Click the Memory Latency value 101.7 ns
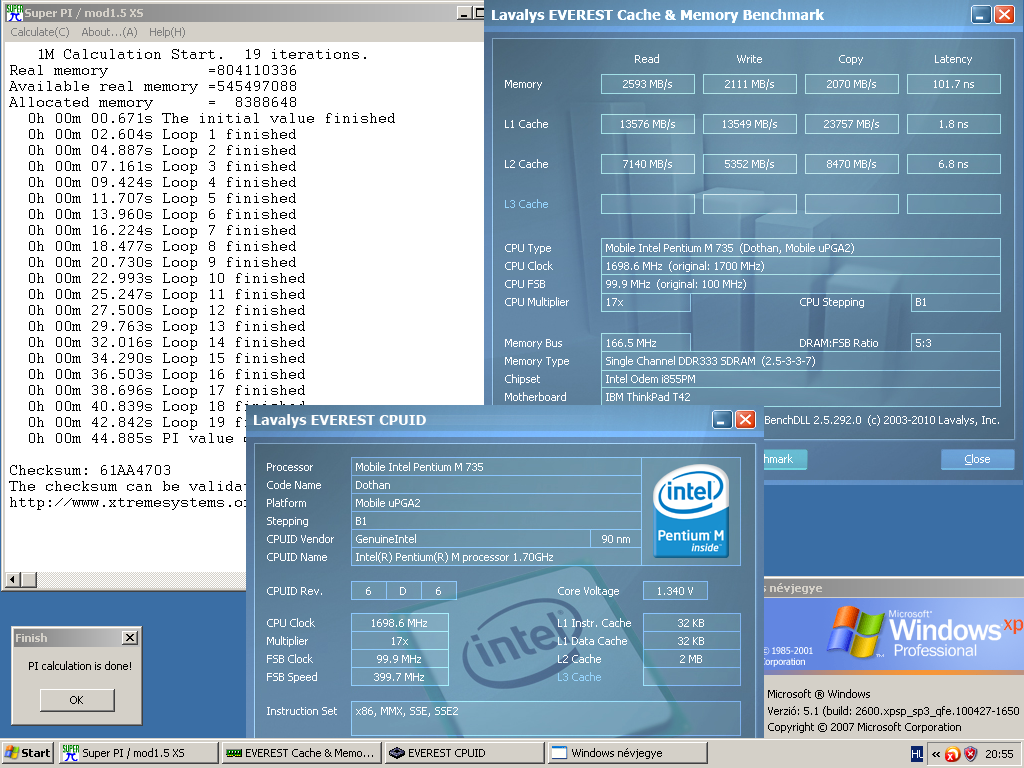Screen dimensions: 1024x768 pos(953,84)
